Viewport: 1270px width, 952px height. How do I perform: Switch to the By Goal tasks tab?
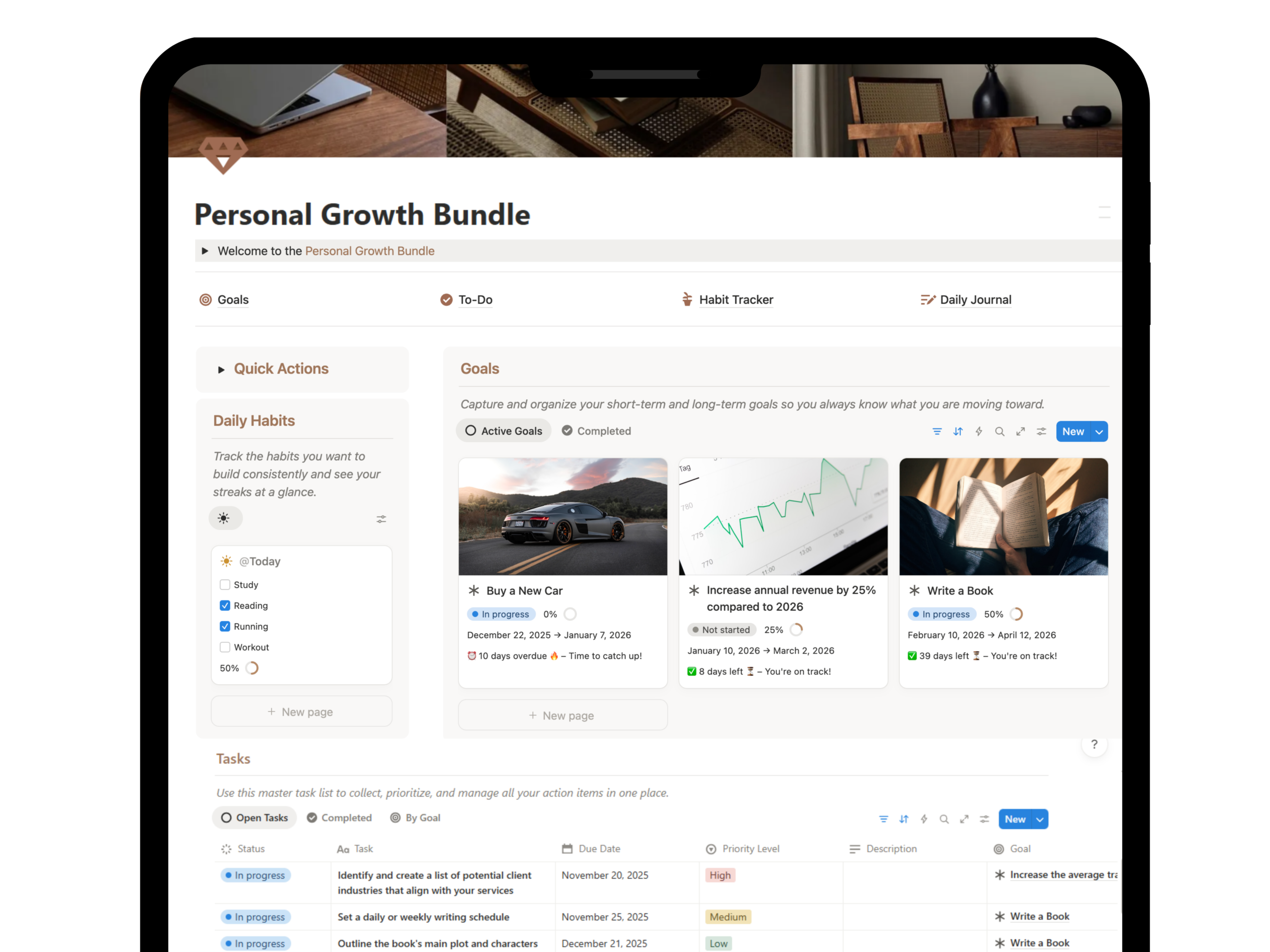415,818
